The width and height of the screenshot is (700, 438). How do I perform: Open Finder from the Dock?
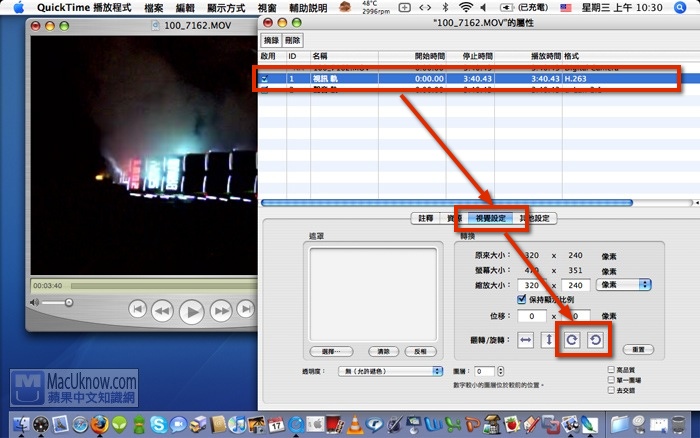click(21, 424)
